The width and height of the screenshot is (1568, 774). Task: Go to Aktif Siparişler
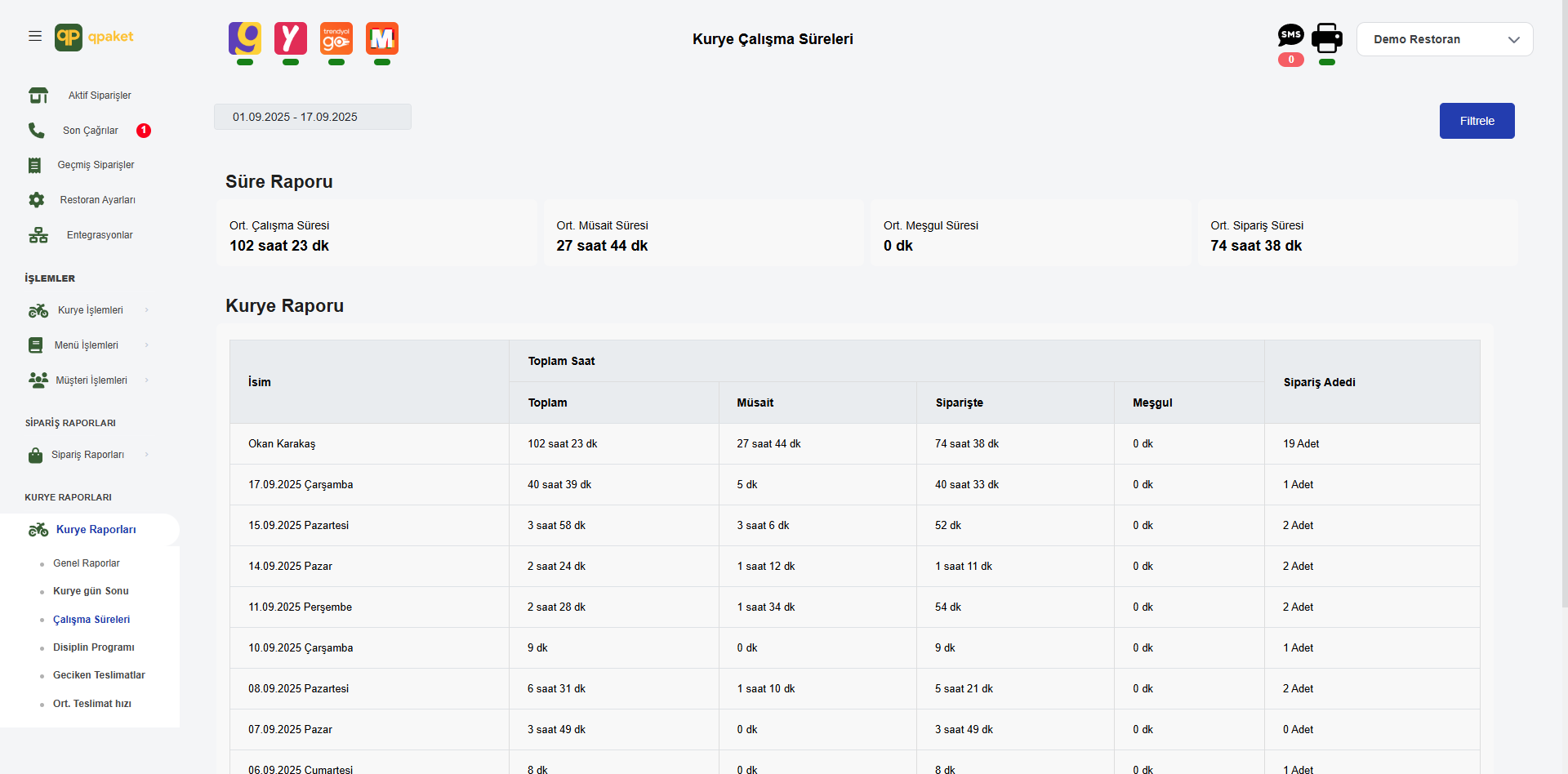[x=99, y=96]
